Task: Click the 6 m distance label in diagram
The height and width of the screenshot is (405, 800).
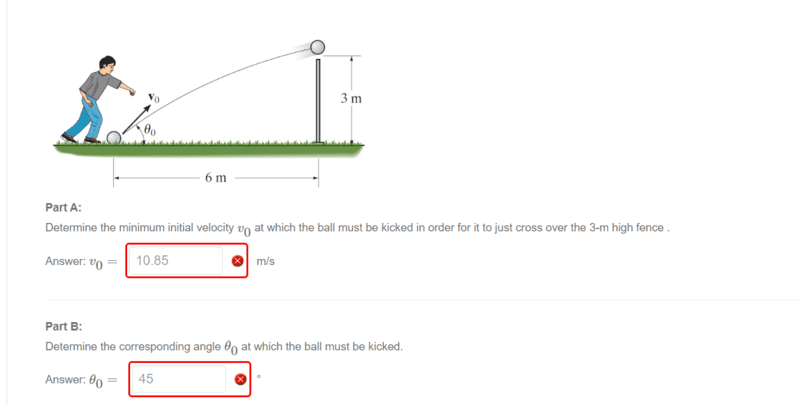Action: click(x=215, y=179)
